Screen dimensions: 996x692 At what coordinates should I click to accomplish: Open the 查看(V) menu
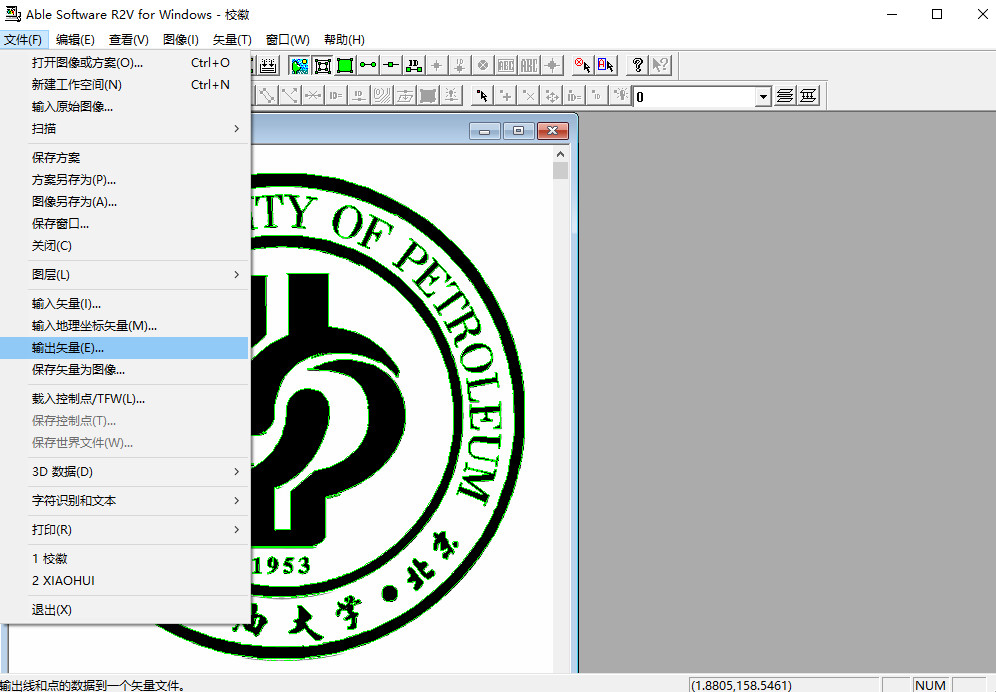(x=128, y=39)
